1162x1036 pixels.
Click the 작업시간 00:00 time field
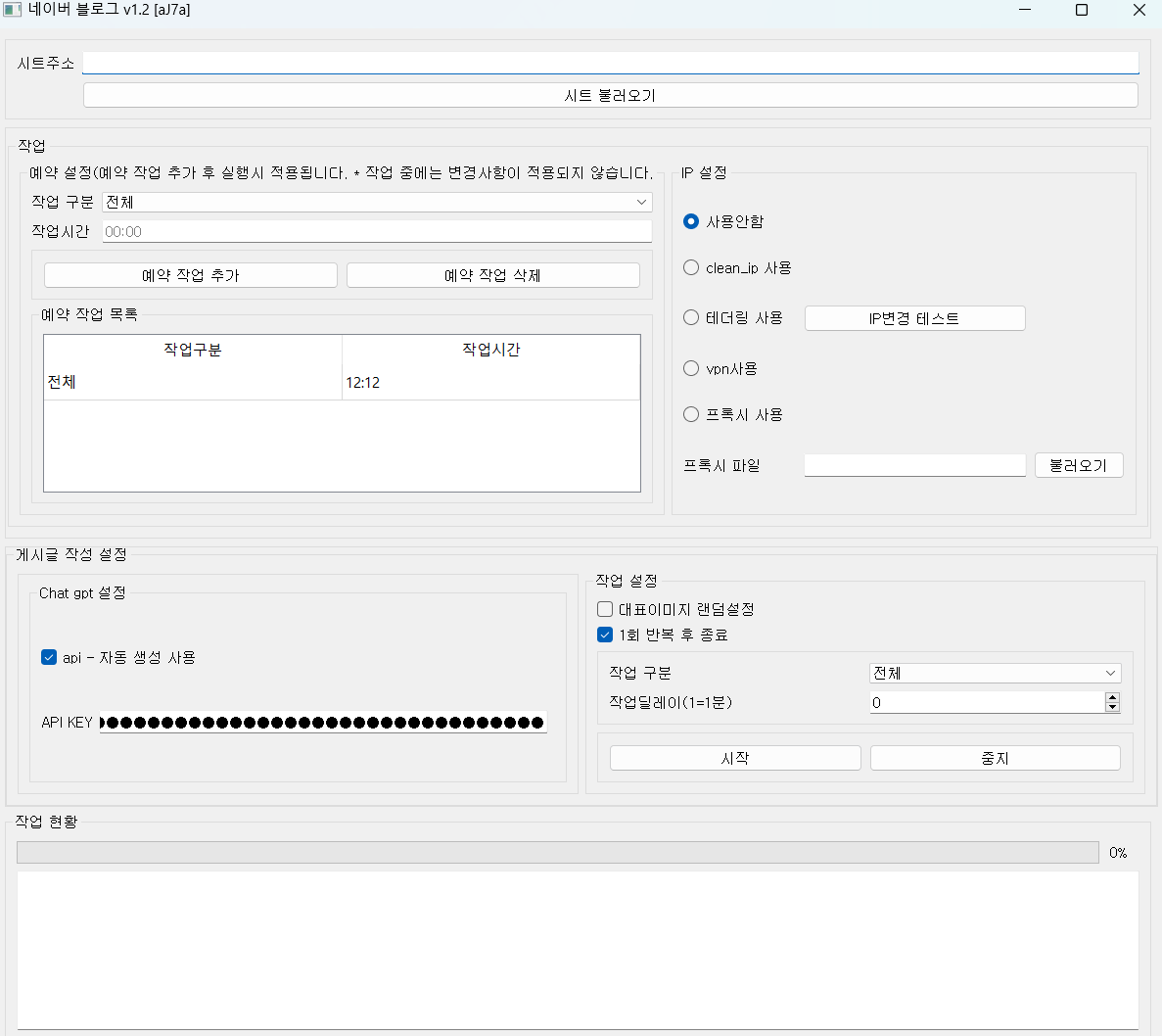pyautogui.click(x=377, y=231)
